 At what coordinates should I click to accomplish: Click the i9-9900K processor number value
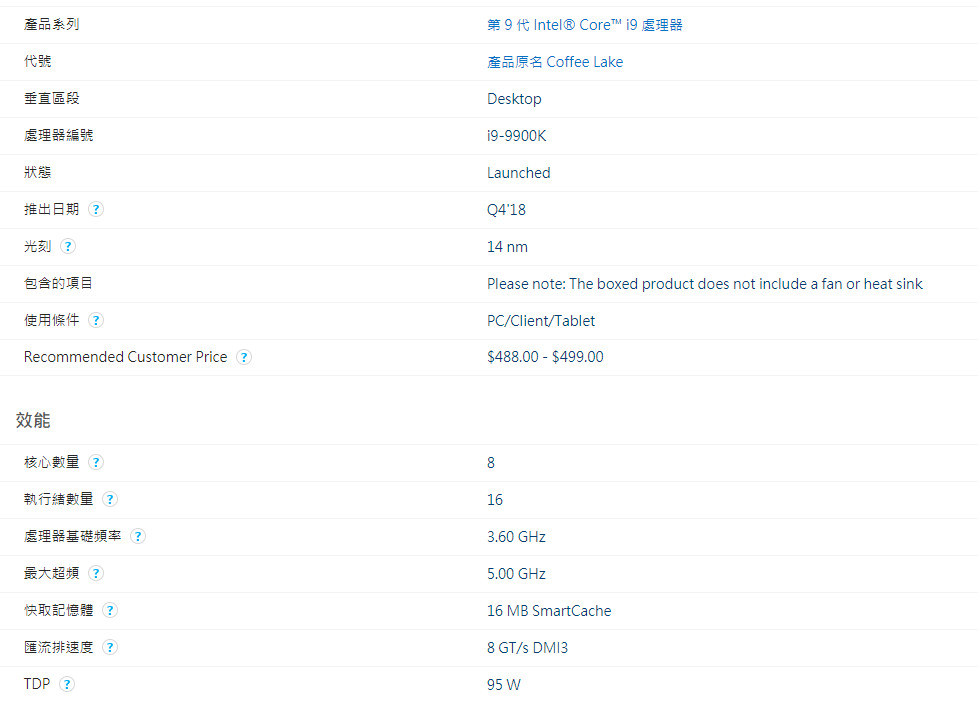(x=516, y=136)
